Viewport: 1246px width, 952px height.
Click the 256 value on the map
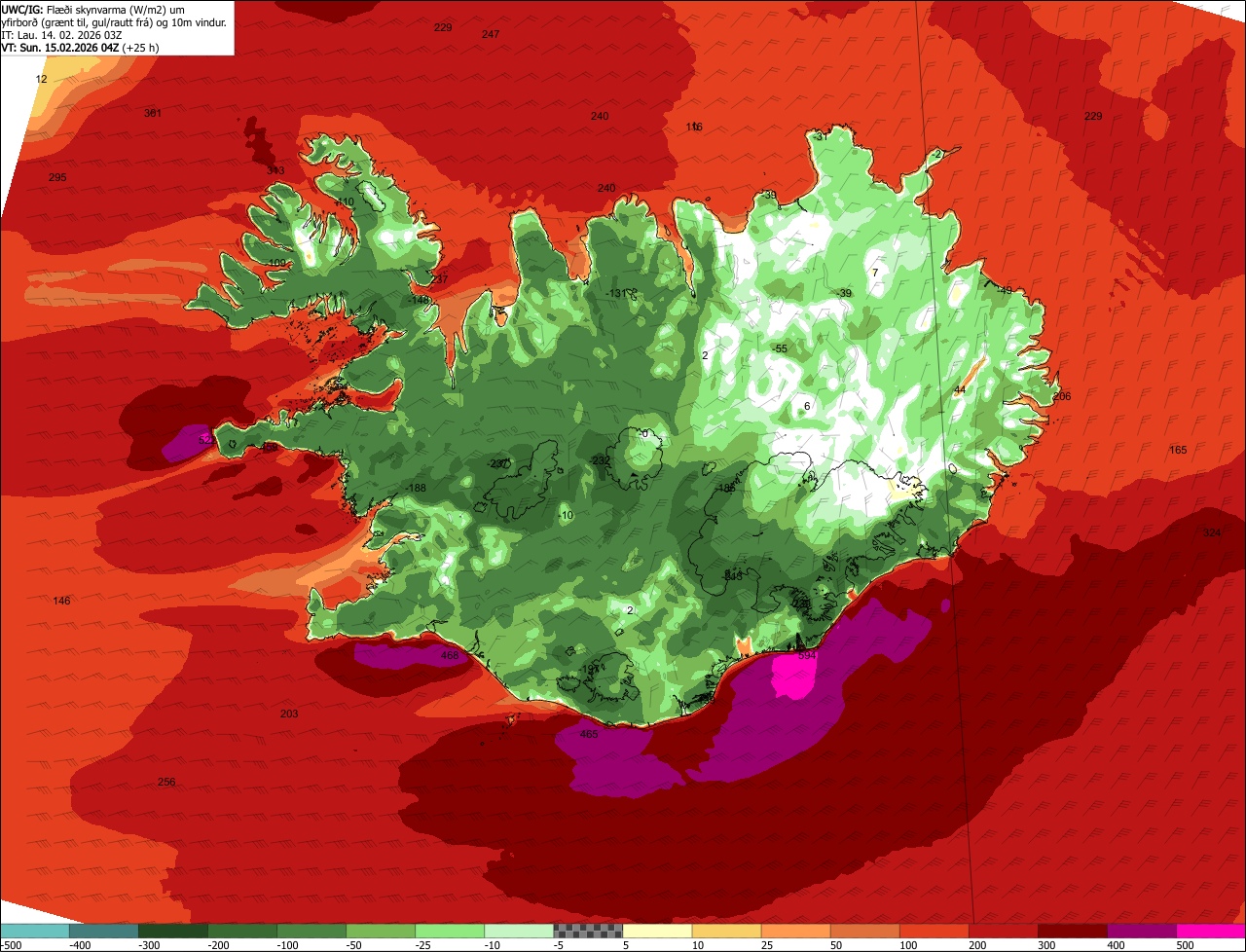coord(166,783)
